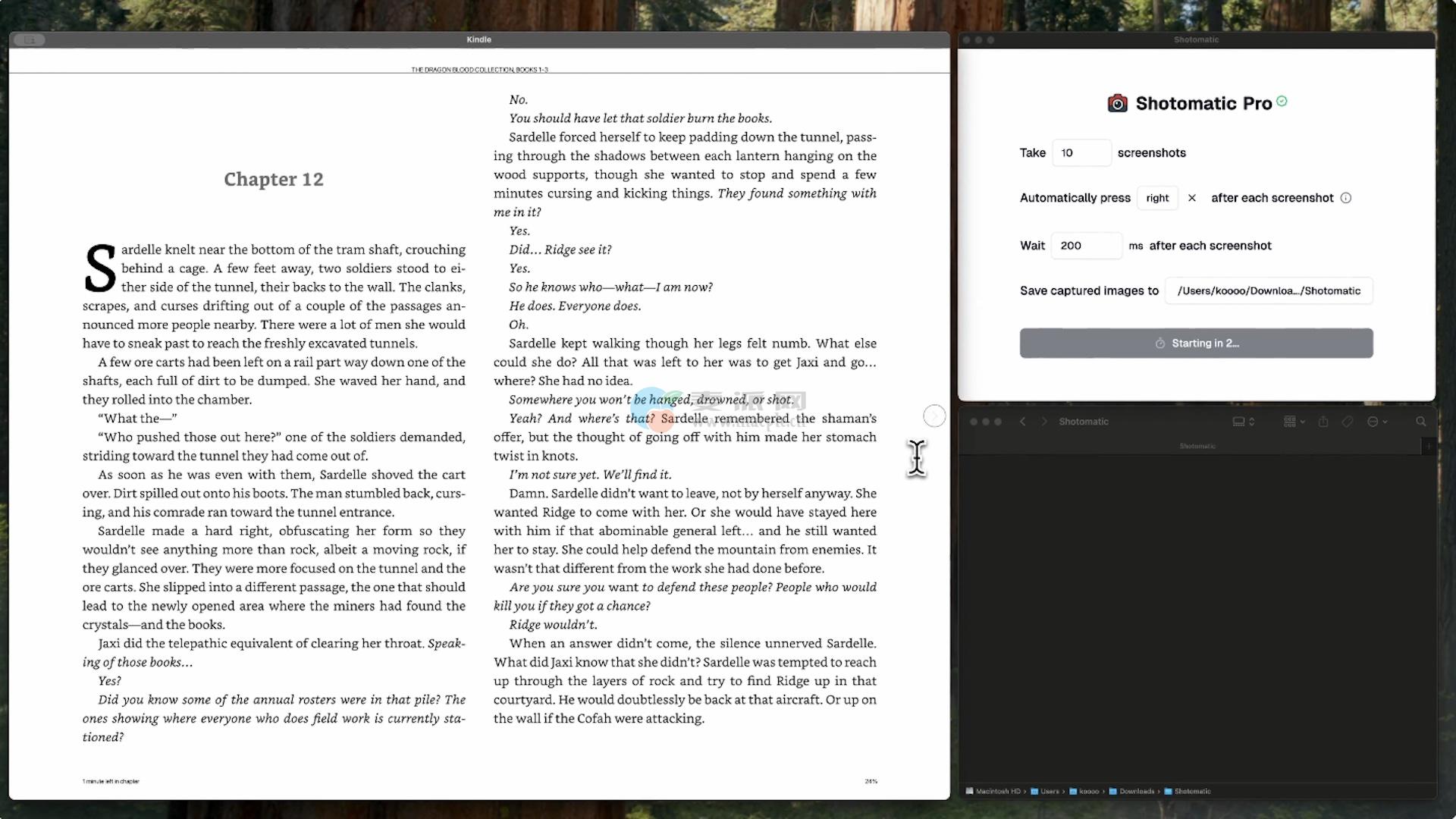Click Users in Finder path bar
This screenshot has width=1456, height=819.
(1044, 791)
